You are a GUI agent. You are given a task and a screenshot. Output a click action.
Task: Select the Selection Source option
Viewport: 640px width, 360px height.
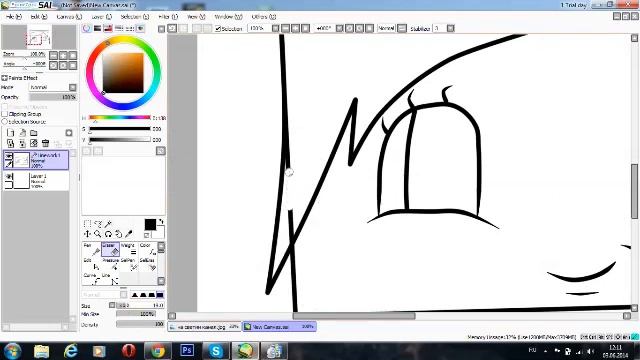click(5, 122)
